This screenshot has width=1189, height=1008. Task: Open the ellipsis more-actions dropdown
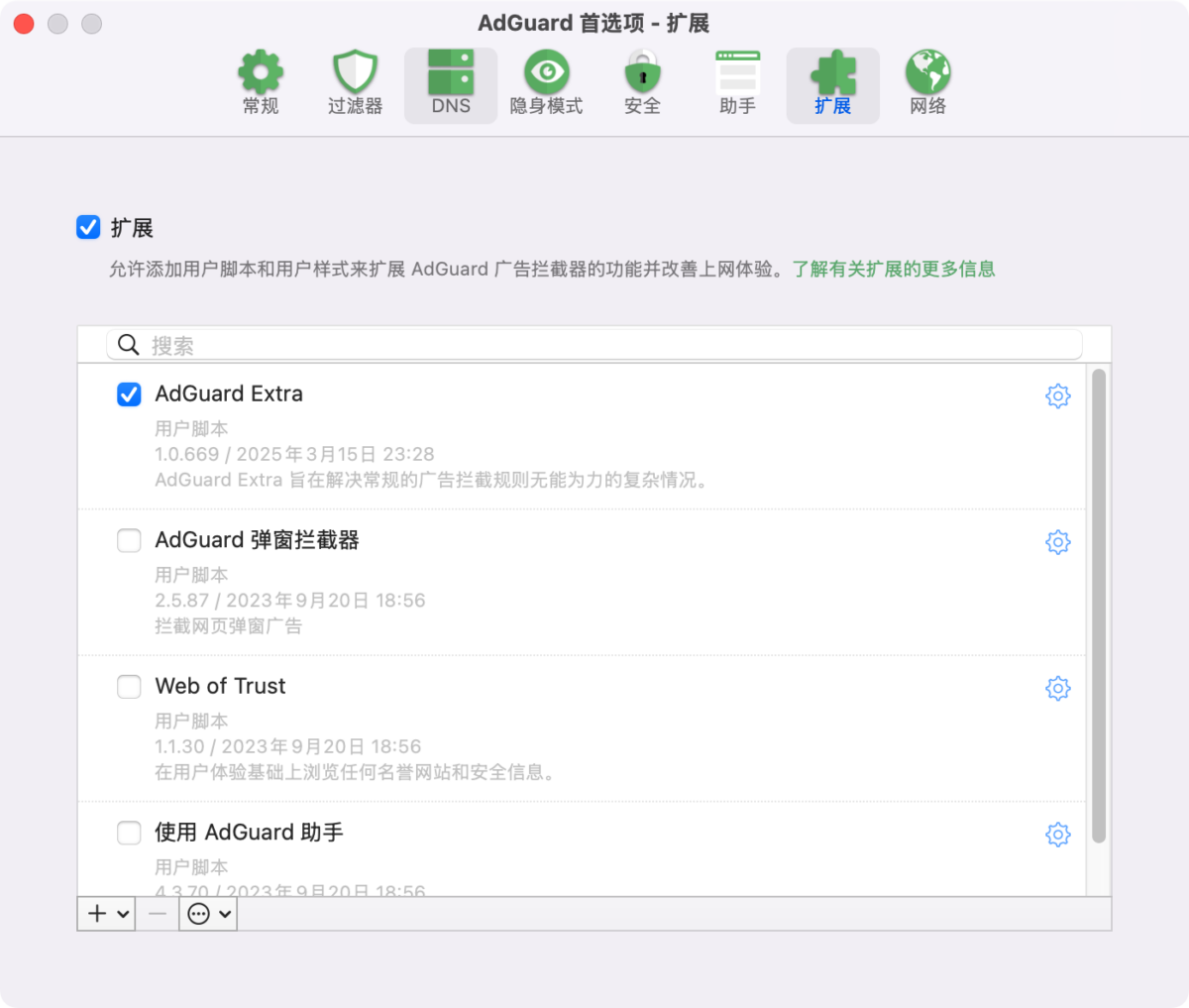pos(209,914)
